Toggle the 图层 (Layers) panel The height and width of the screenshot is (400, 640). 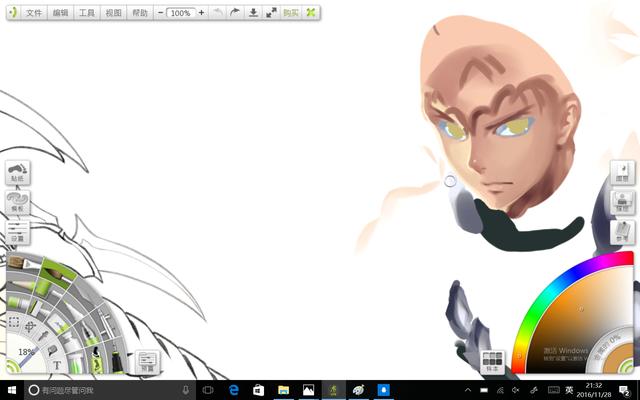click(x=623, y=173)
